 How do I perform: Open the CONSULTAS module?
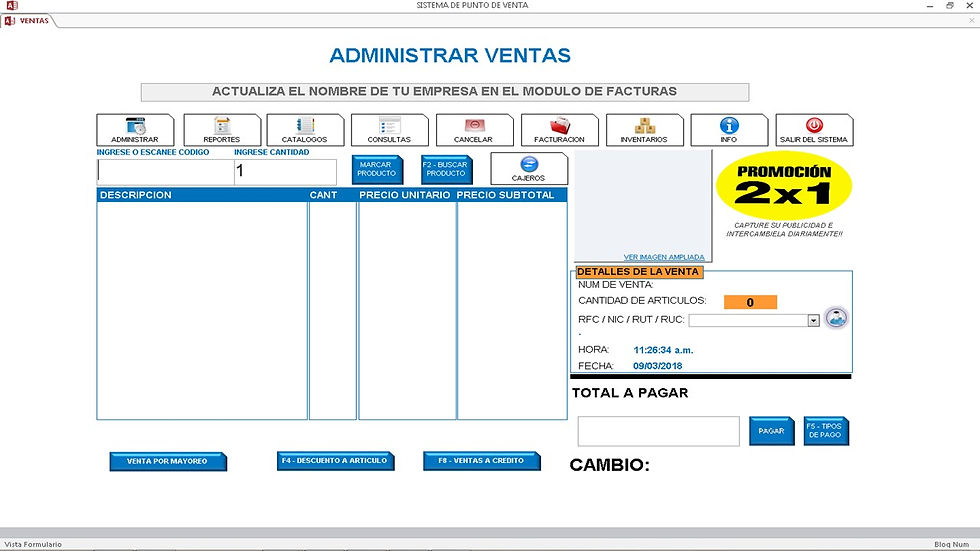coord(389,130)
